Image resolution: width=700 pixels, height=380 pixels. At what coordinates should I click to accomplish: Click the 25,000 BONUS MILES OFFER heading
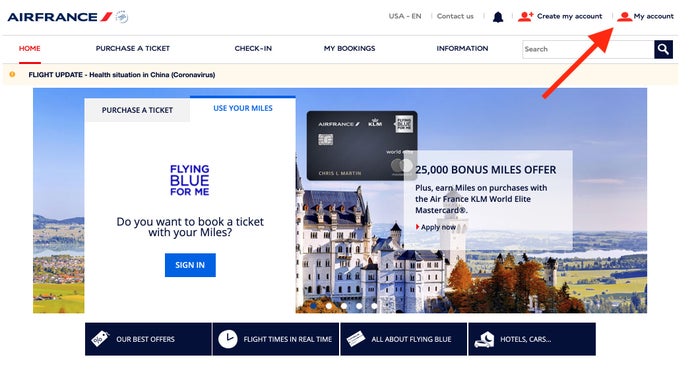click(486, 170)
